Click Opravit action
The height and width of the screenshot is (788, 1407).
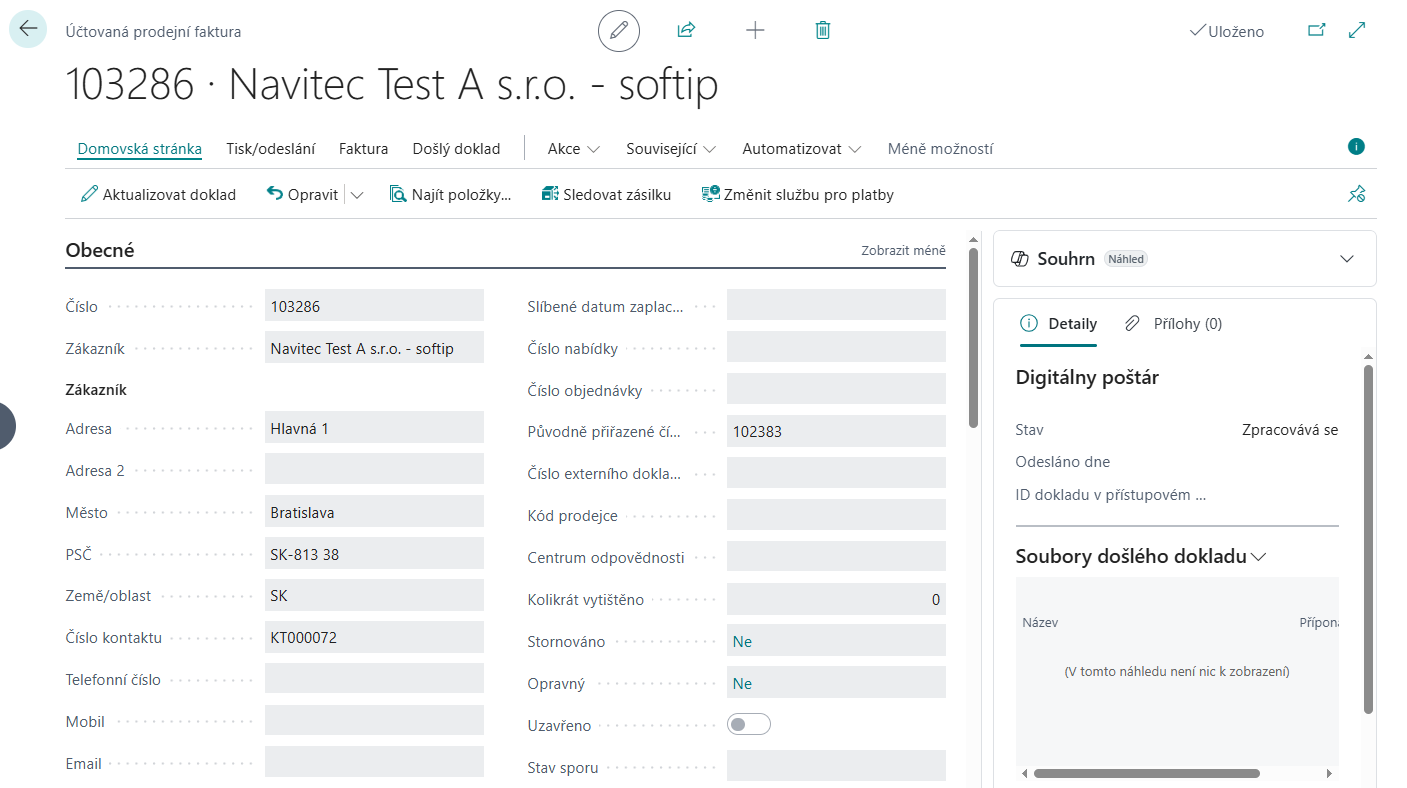coord(303,195)
